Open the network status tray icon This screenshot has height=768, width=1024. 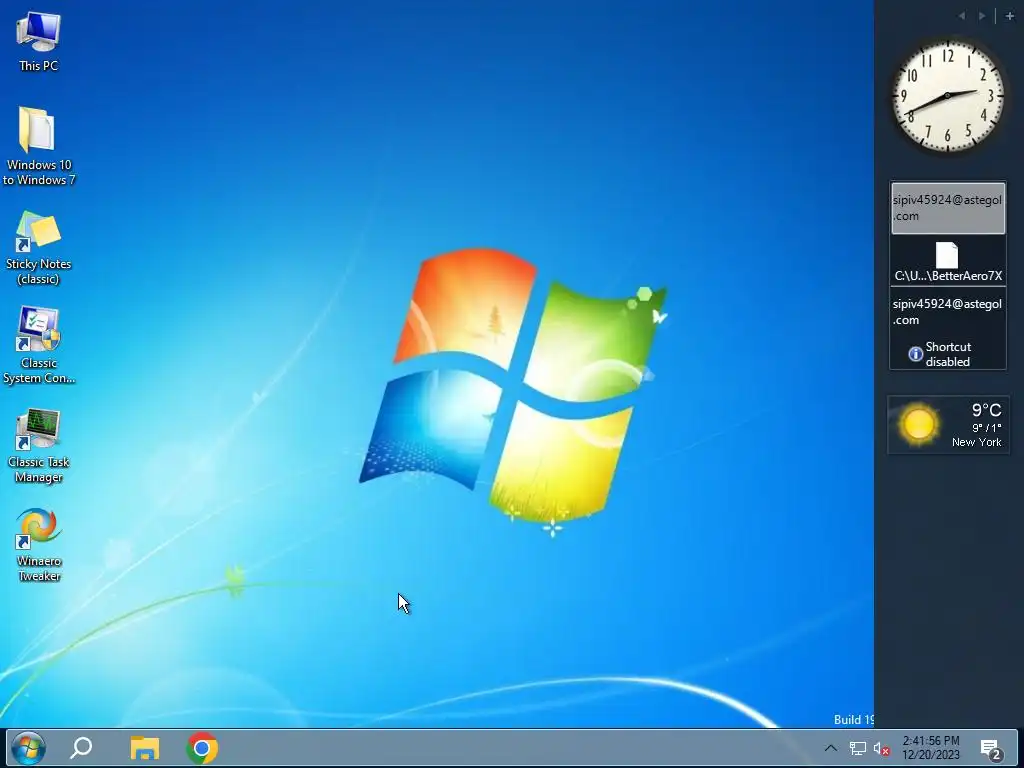(857, 748)
